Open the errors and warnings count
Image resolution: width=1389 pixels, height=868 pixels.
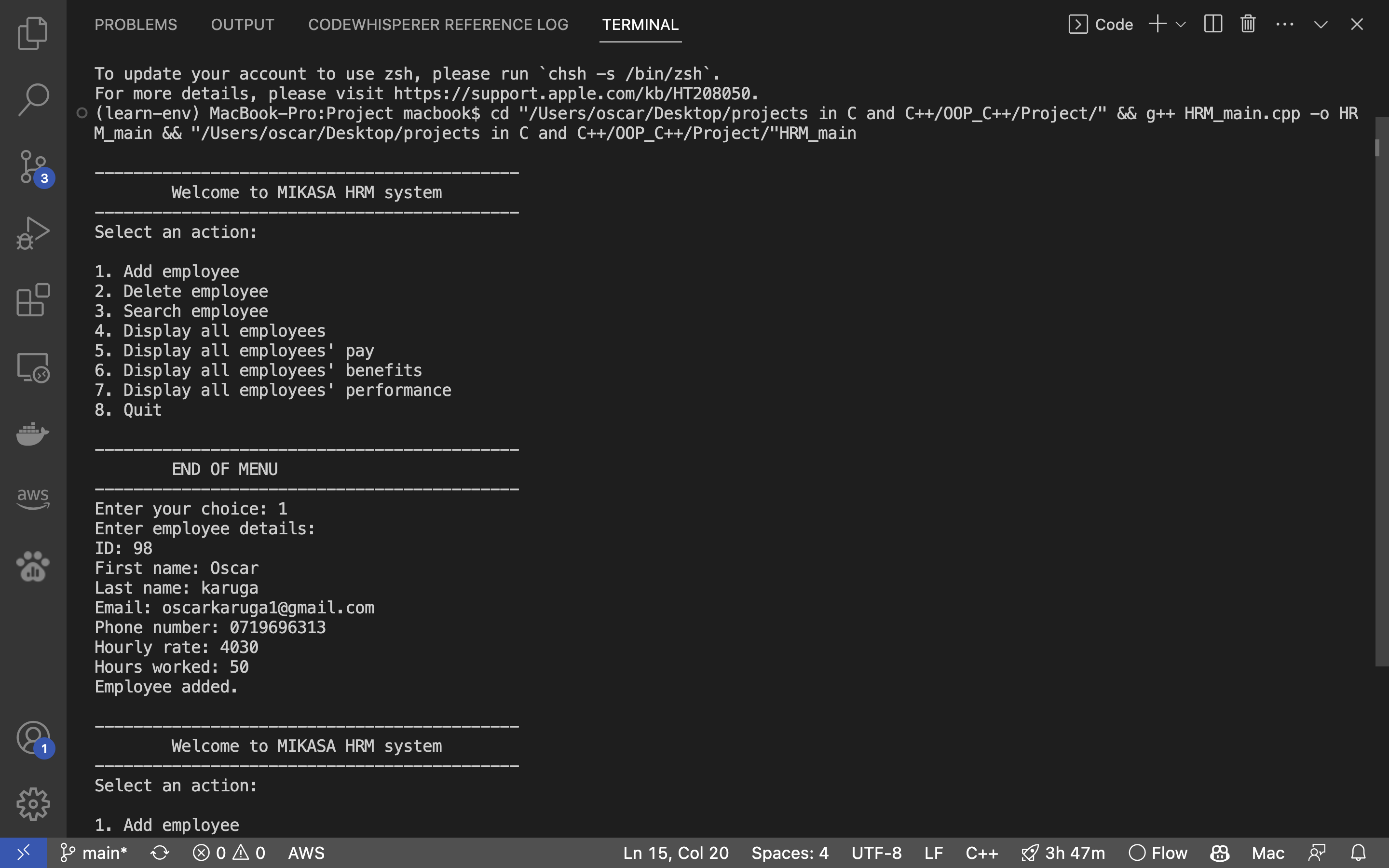[x=229, y=853]
